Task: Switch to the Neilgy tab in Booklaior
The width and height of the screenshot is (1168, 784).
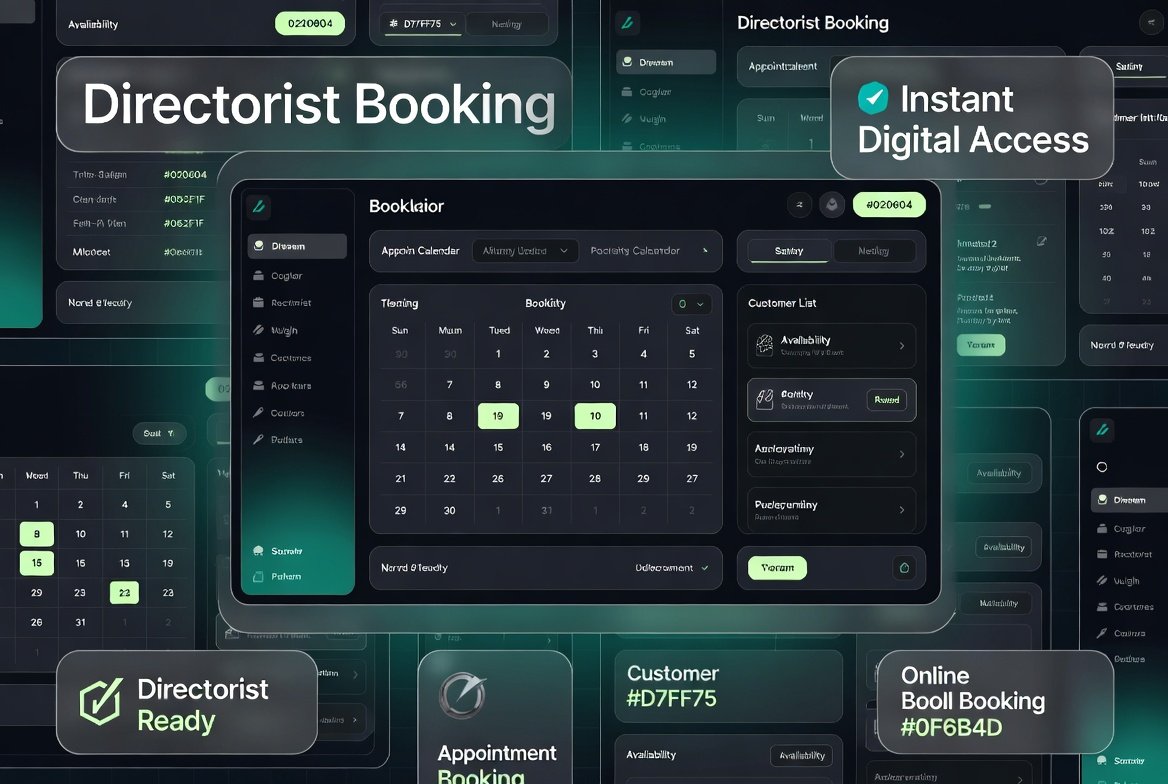Action: [x=873, y=251]
